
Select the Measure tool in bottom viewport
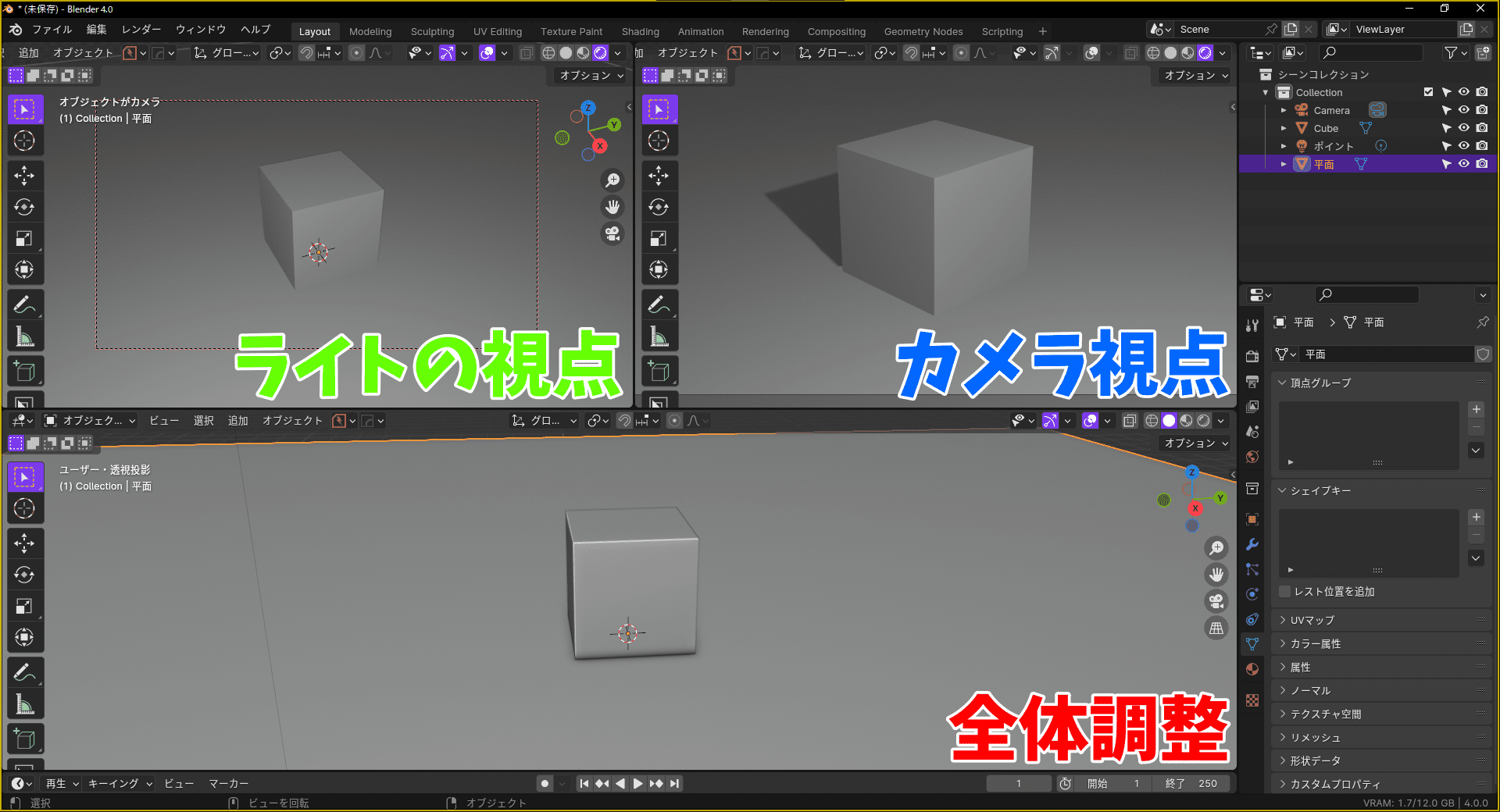tap(24, 703)
